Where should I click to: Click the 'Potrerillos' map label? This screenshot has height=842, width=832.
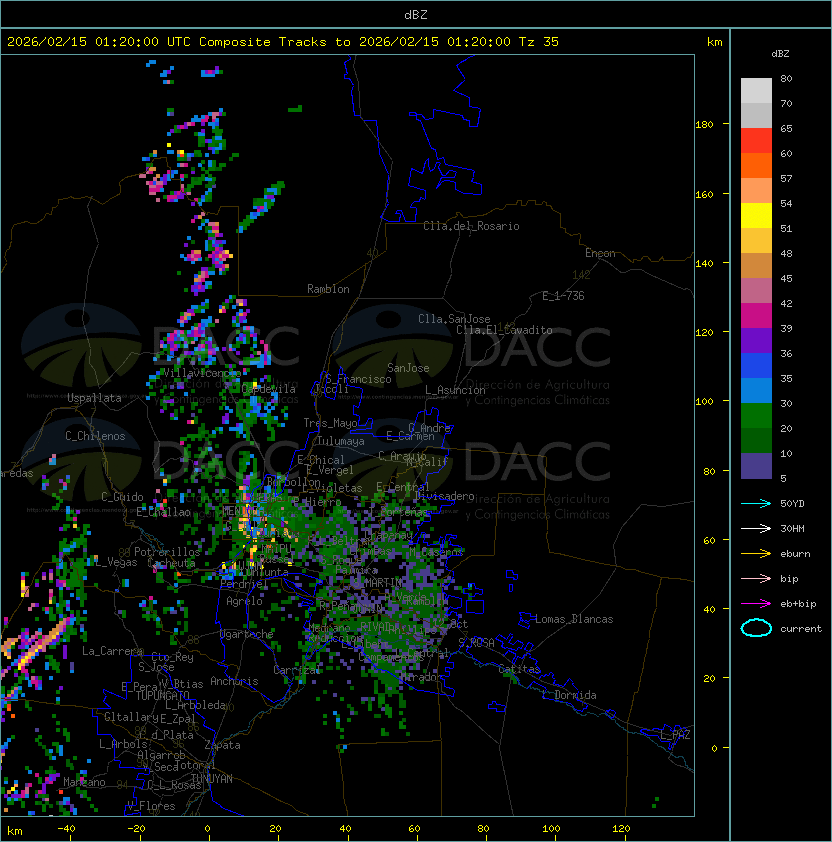tap(167, 552)
